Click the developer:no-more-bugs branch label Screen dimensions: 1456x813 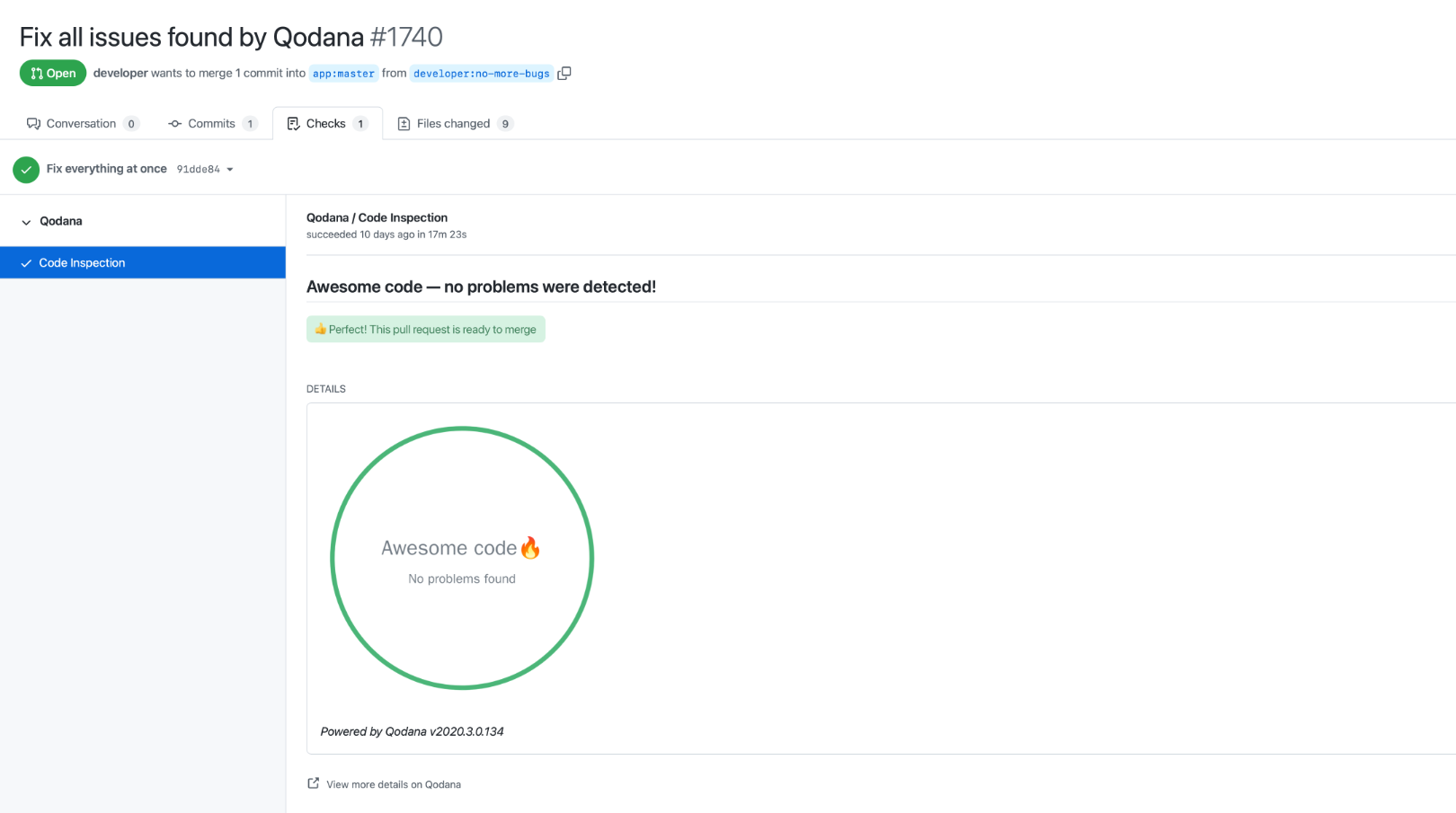(482, 73)
